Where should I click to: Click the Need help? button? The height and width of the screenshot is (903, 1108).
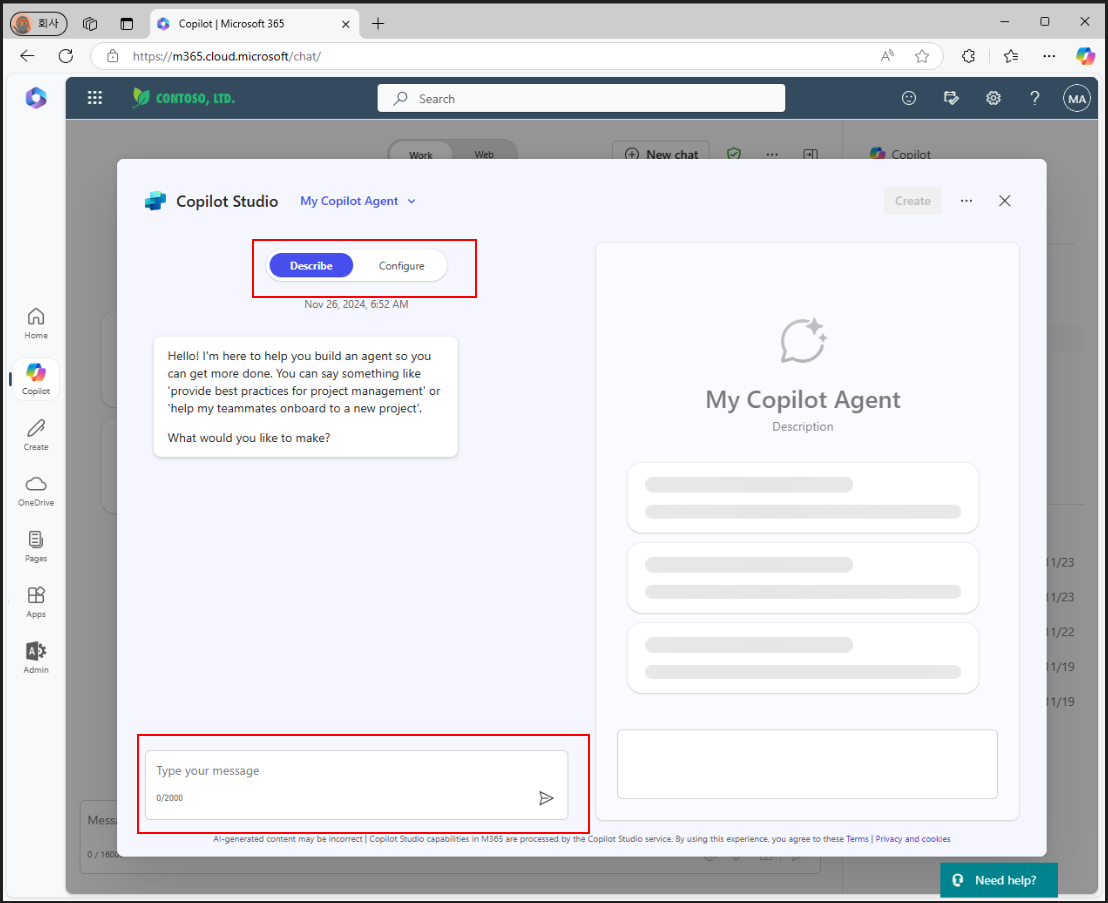coord(998,880)
